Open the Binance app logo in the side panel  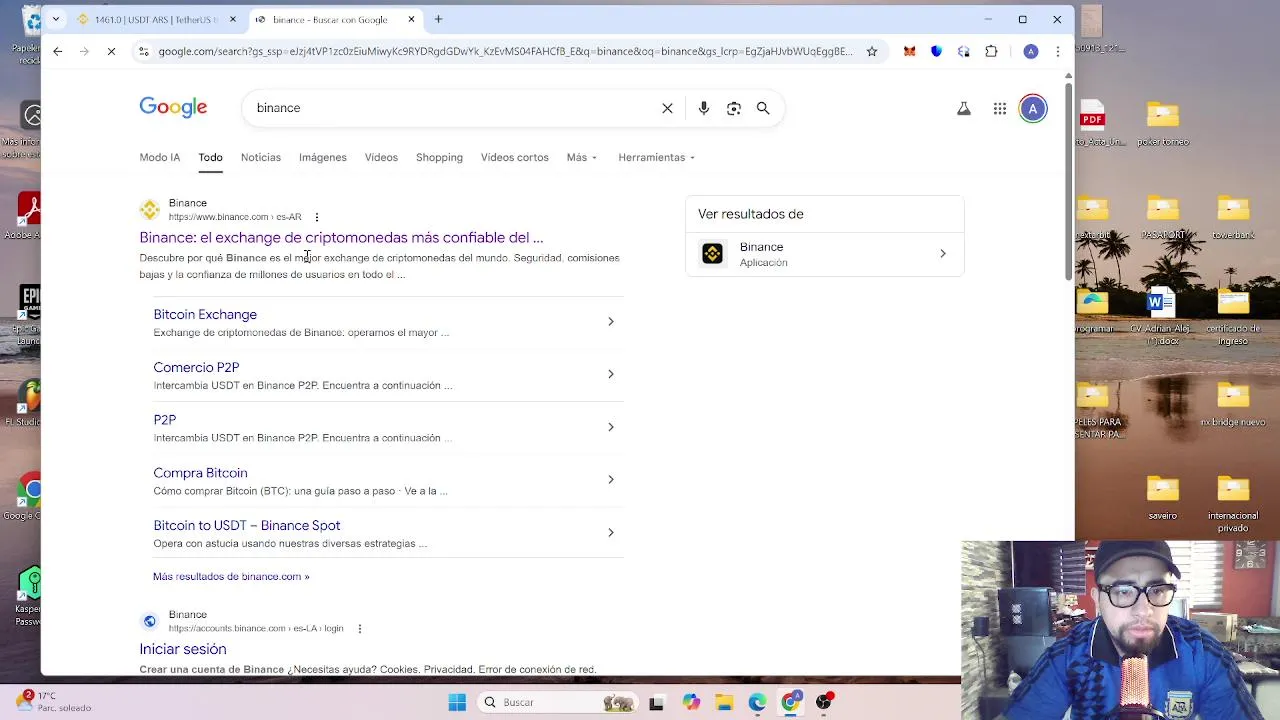(x=712, y=254)
